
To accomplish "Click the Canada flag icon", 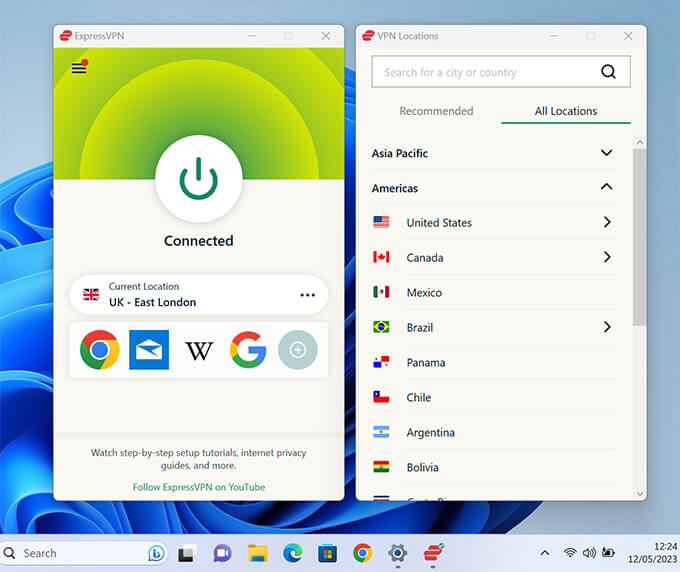I will coord(381,257).
